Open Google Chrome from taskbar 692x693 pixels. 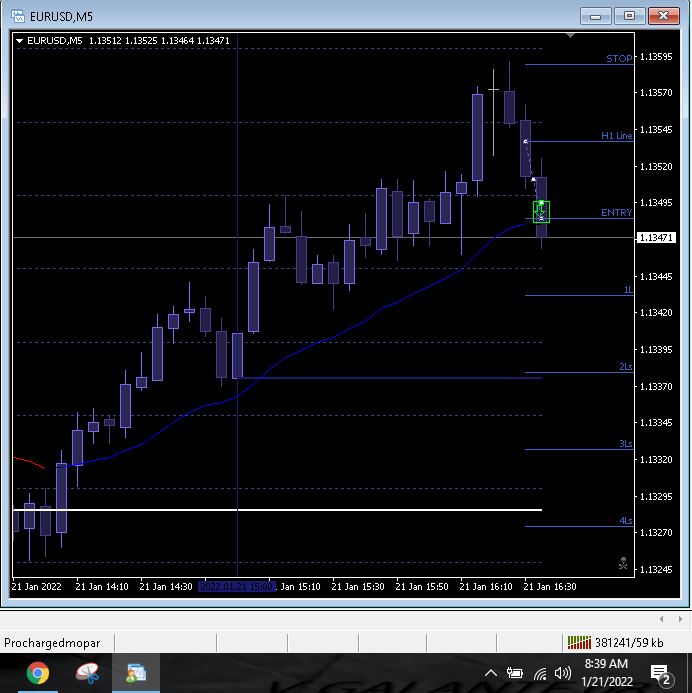(38, 673)
